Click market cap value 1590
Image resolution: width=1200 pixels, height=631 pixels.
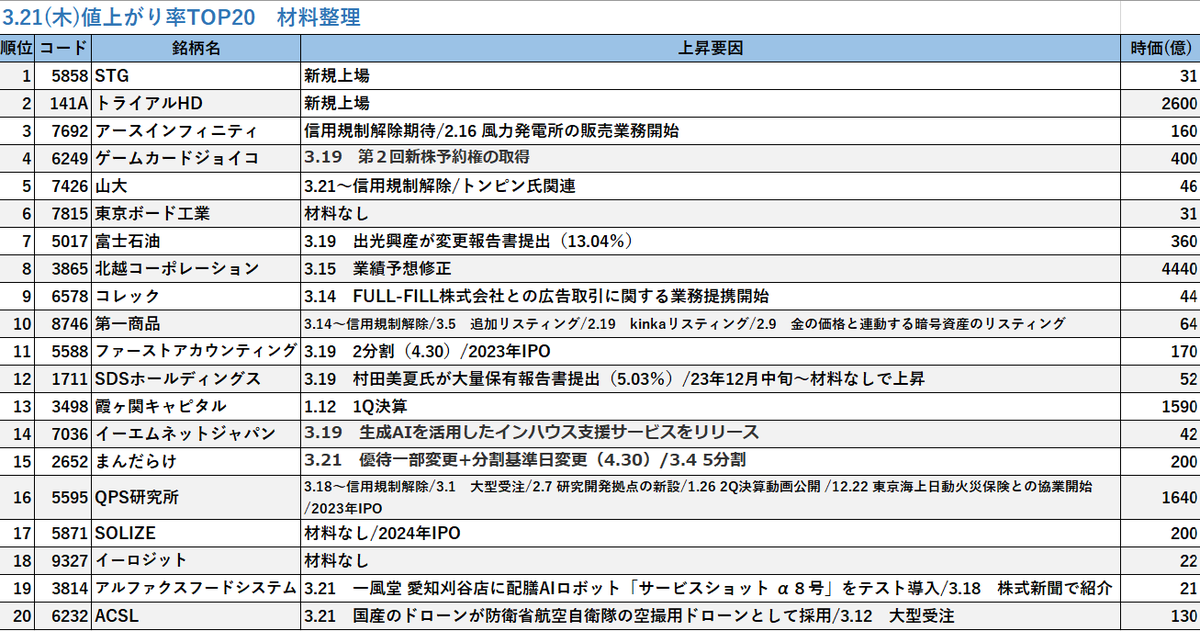coord(1159,405)
